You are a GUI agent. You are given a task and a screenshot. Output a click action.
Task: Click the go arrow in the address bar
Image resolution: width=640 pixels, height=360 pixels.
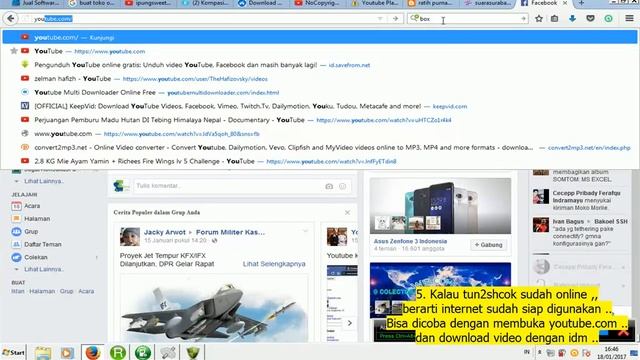coord(395,18)
